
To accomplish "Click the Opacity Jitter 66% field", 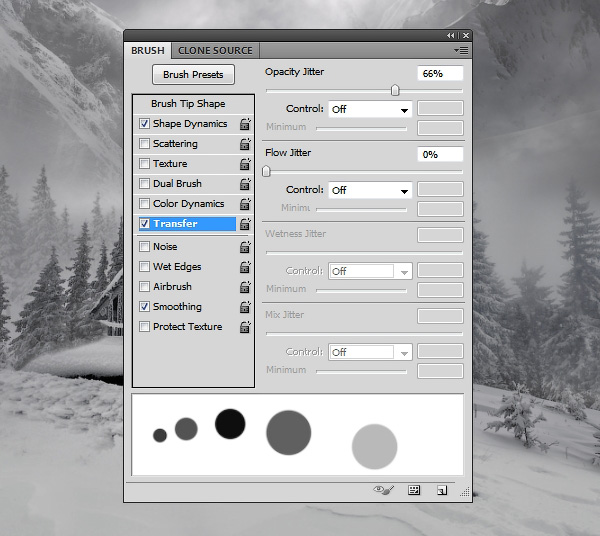I will (440, 73).
